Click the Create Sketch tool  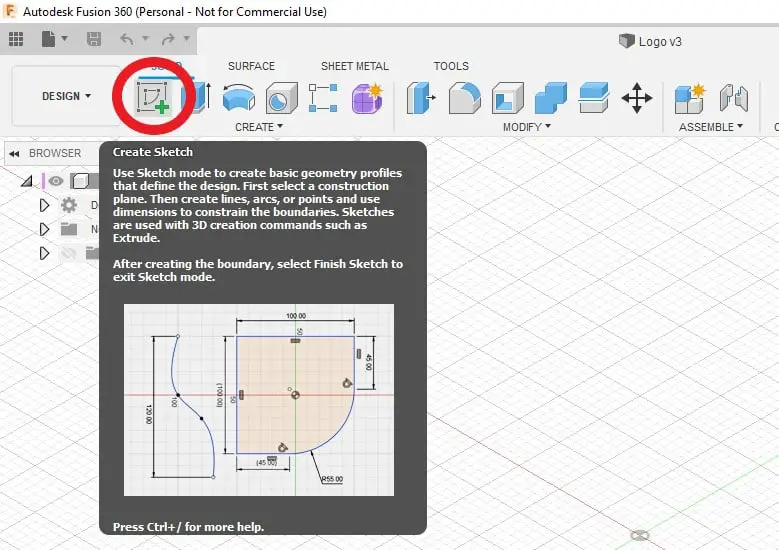coord(154,98)
